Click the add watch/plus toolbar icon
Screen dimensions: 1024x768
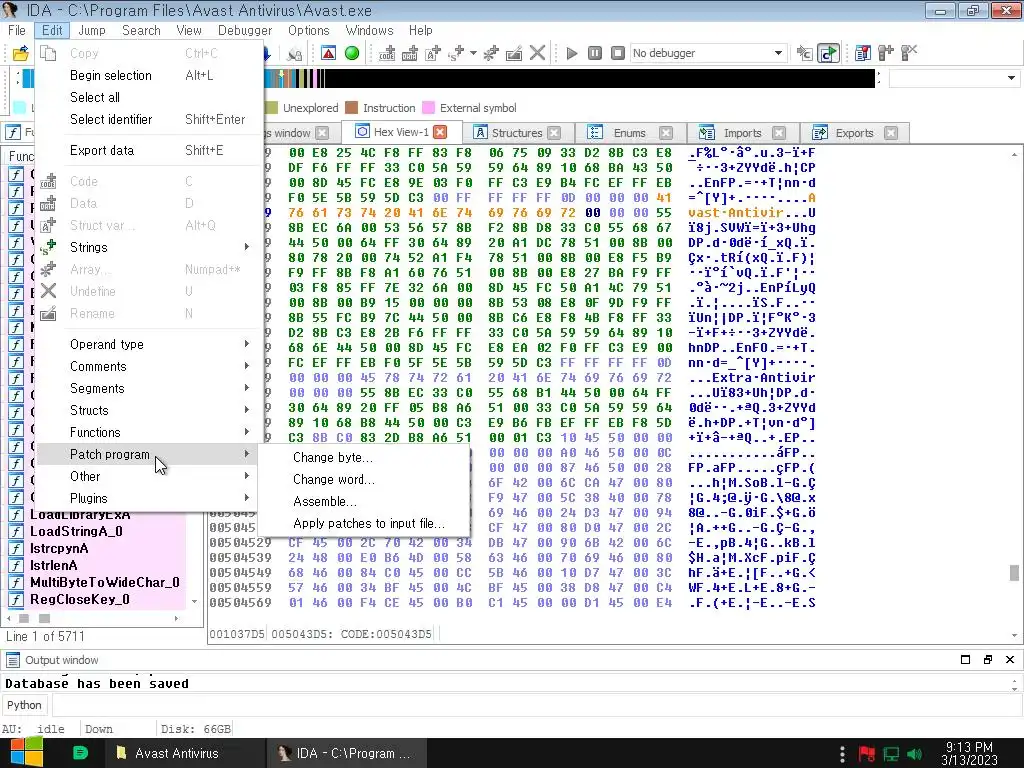point(886,53)
